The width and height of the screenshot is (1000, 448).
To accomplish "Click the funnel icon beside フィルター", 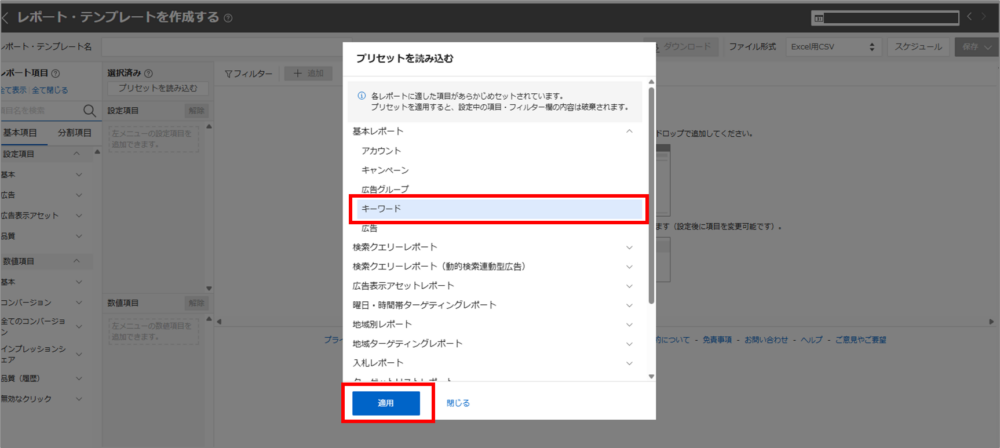I will 228,74.
